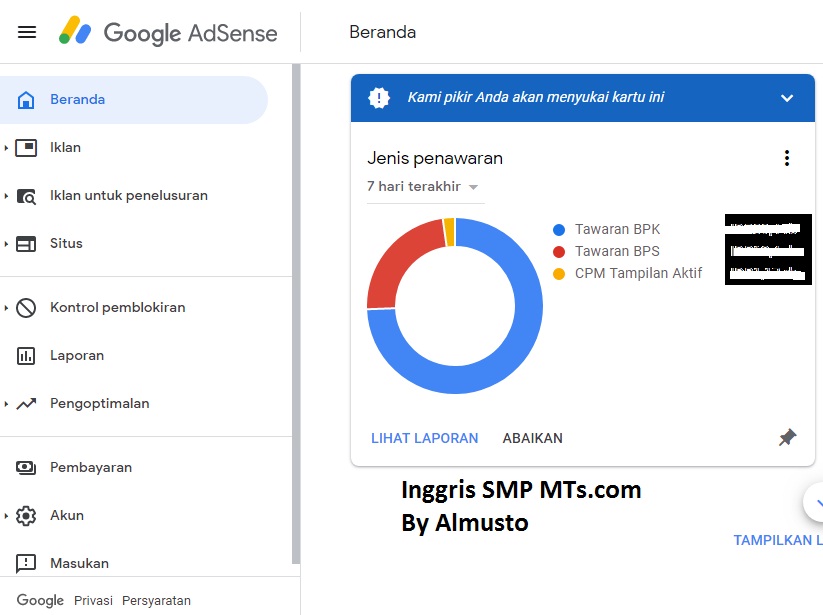Viewport: 823px width, 615px height.
Task: Pin the Jenis penawaran card
Action: (787, 437)
